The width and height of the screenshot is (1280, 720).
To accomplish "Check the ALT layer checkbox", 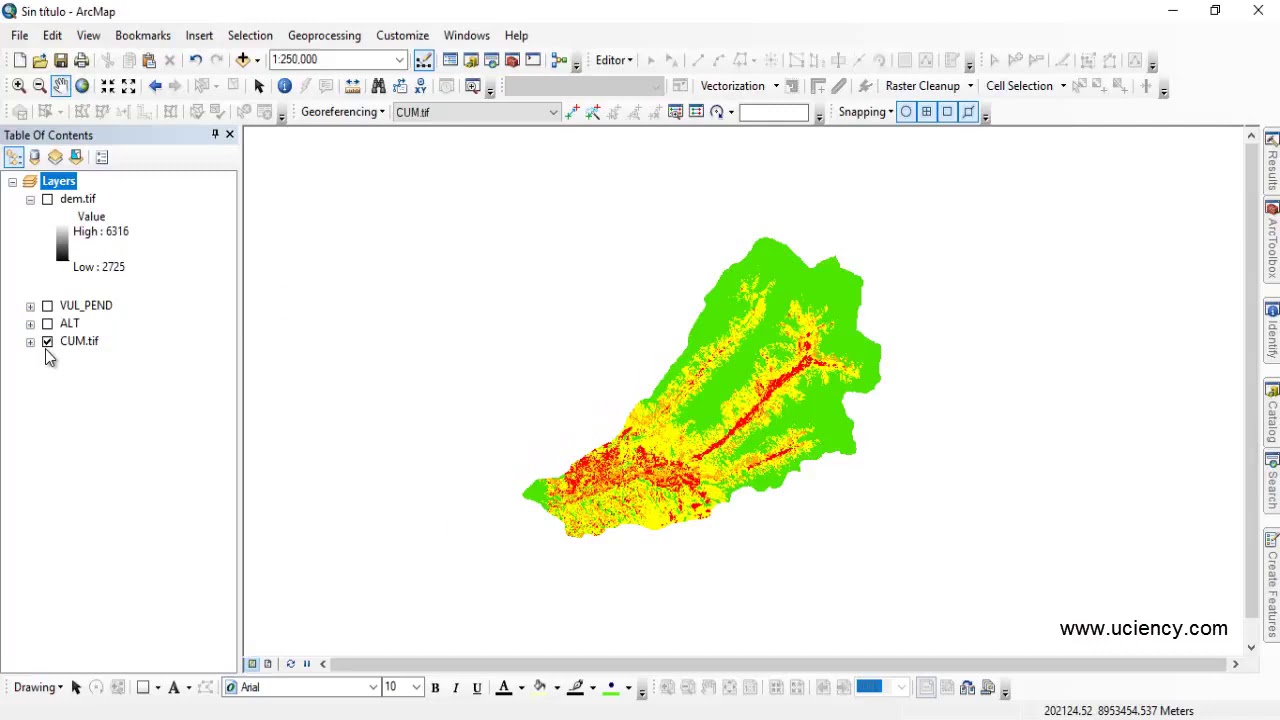I will pos(47,323).
